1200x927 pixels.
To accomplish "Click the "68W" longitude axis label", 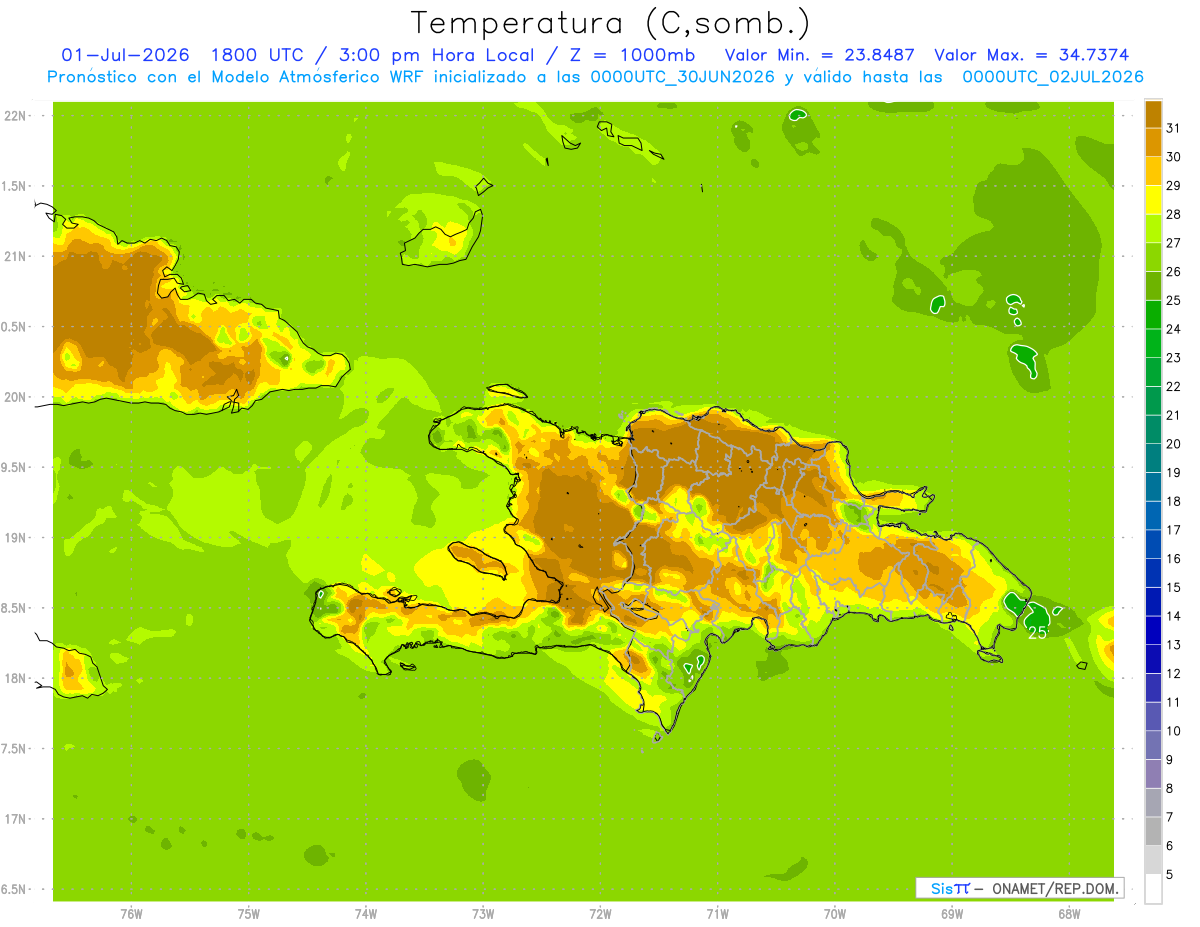I will pos(1069,914).
